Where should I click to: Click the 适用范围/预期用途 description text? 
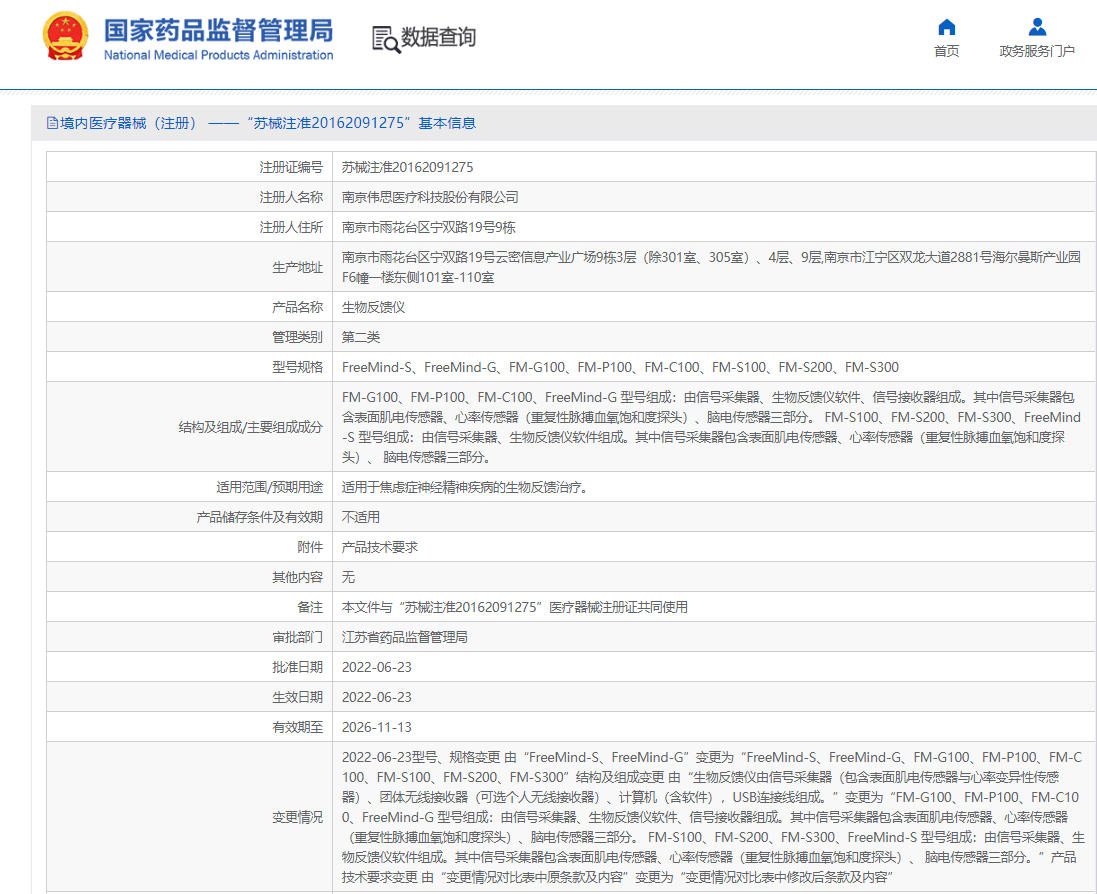coord(463,487)
